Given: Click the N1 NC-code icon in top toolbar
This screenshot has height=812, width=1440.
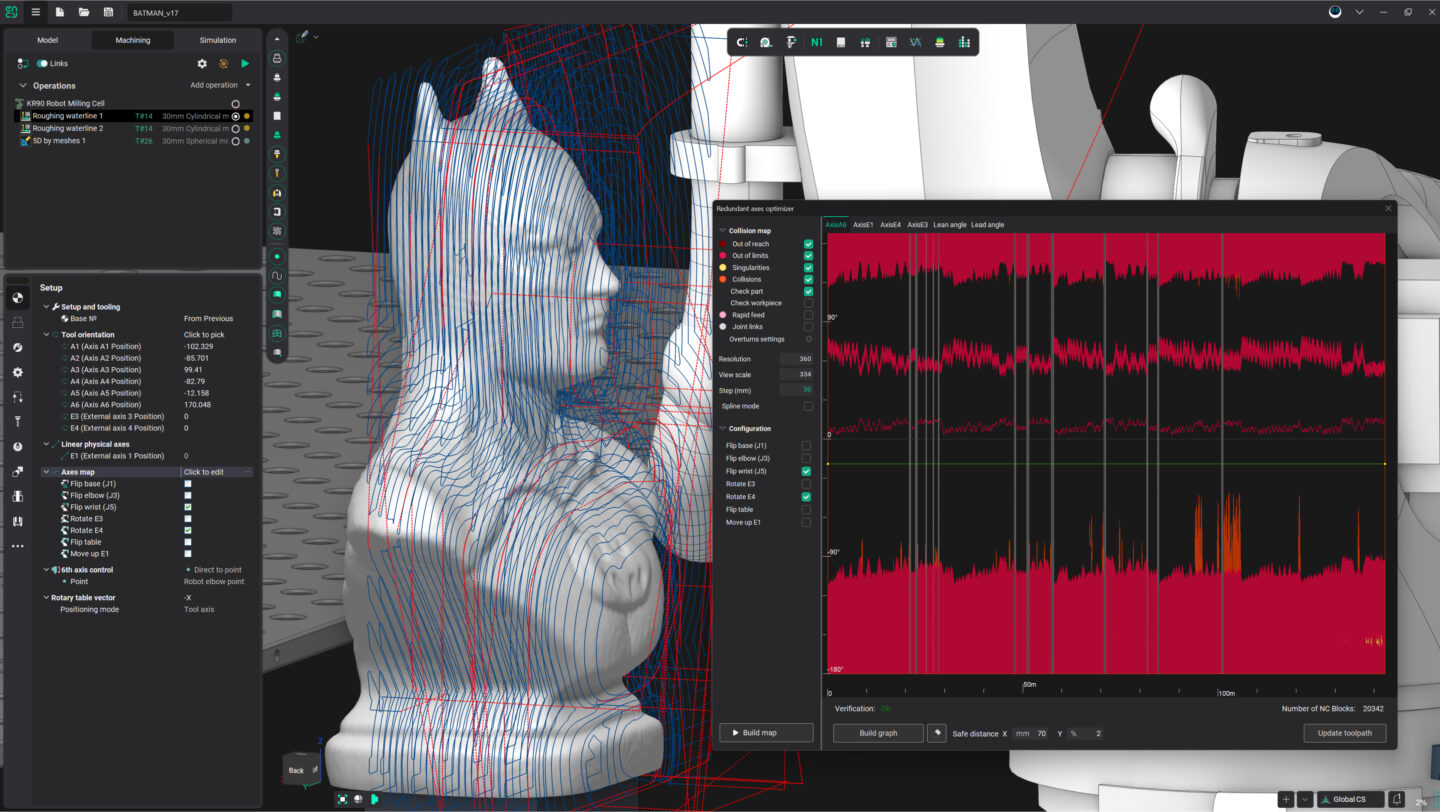Looking at the screenshot, I should [817, 42].
